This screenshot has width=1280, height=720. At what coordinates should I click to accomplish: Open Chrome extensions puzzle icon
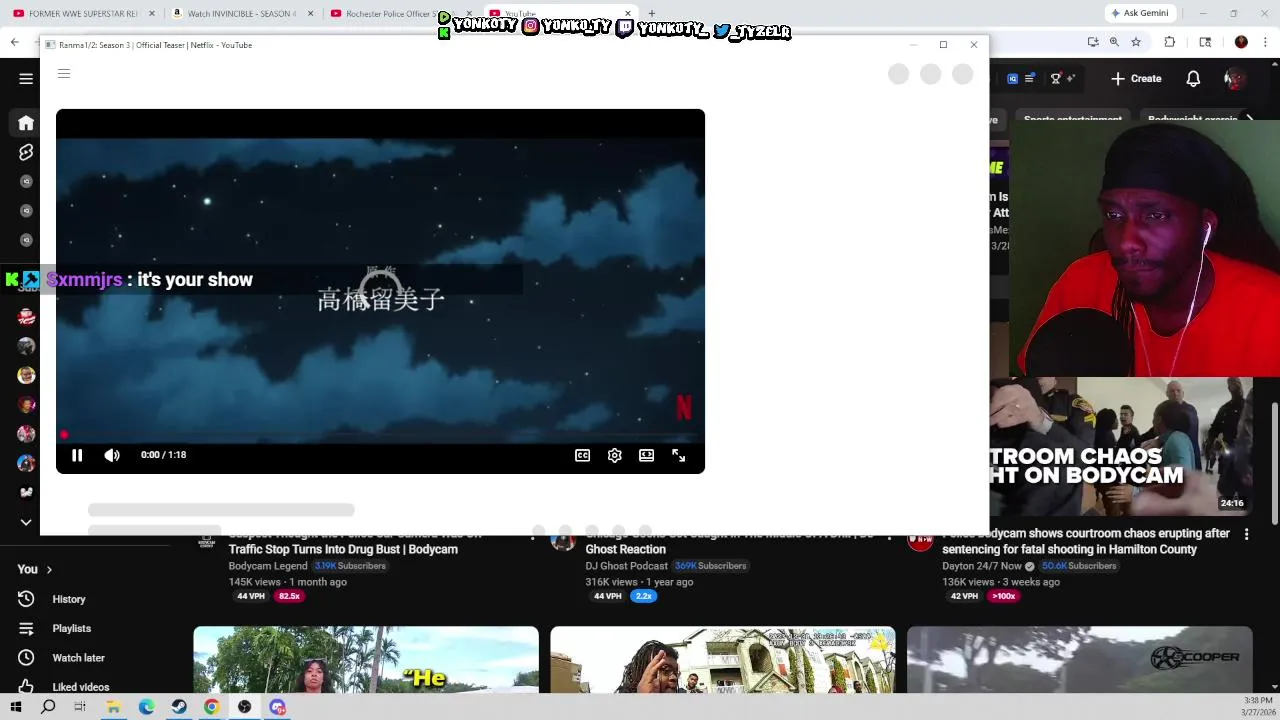tap(1170, 42)
